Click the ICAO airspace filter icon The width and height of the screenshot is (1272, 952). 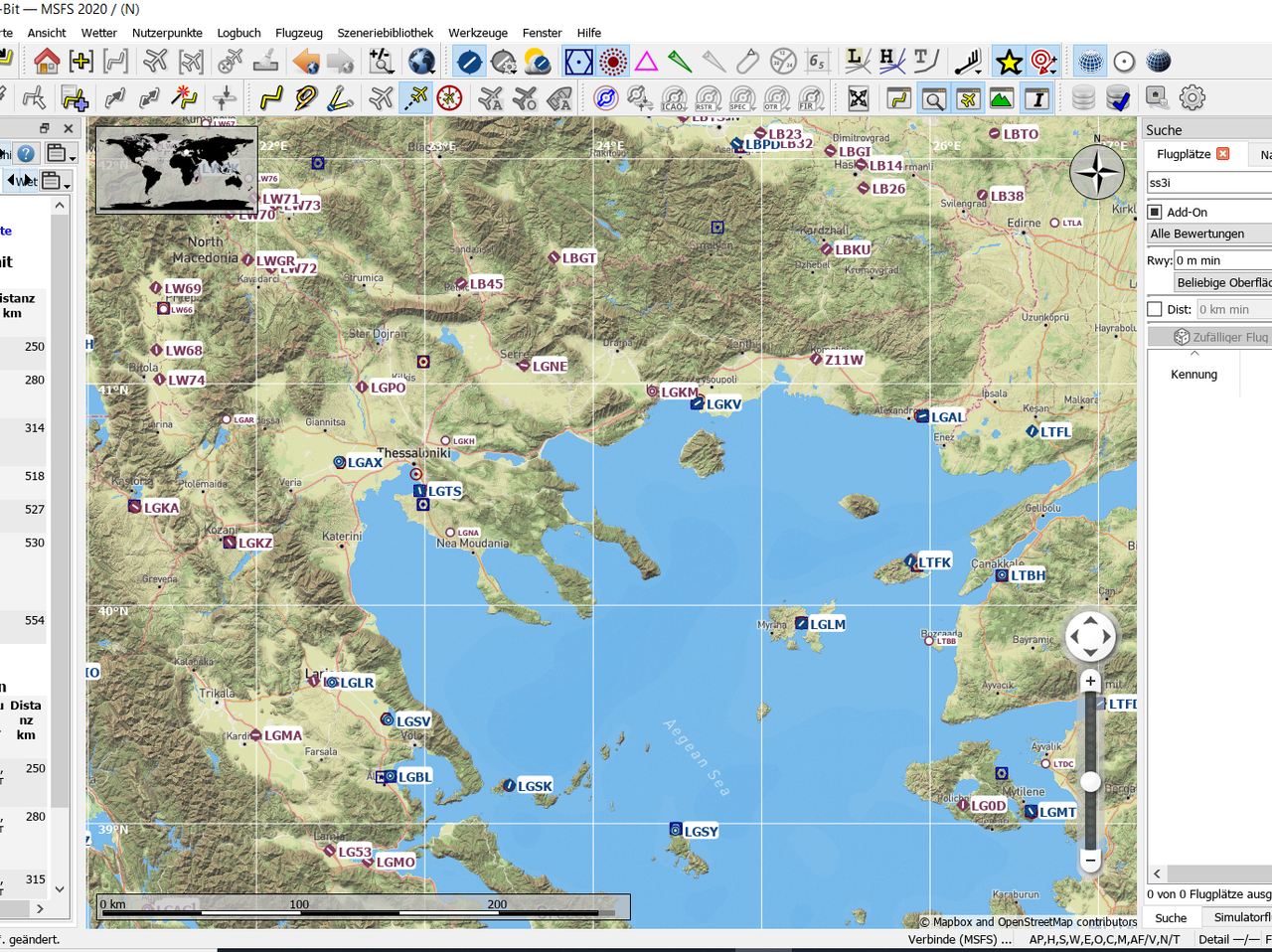674,97
